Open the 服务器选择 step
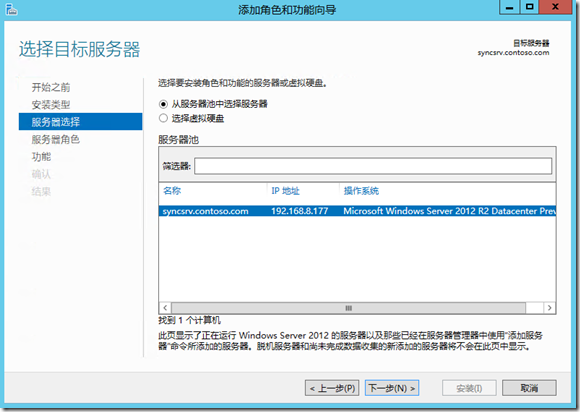Viewport: 580px width, 412px height. 80,122
